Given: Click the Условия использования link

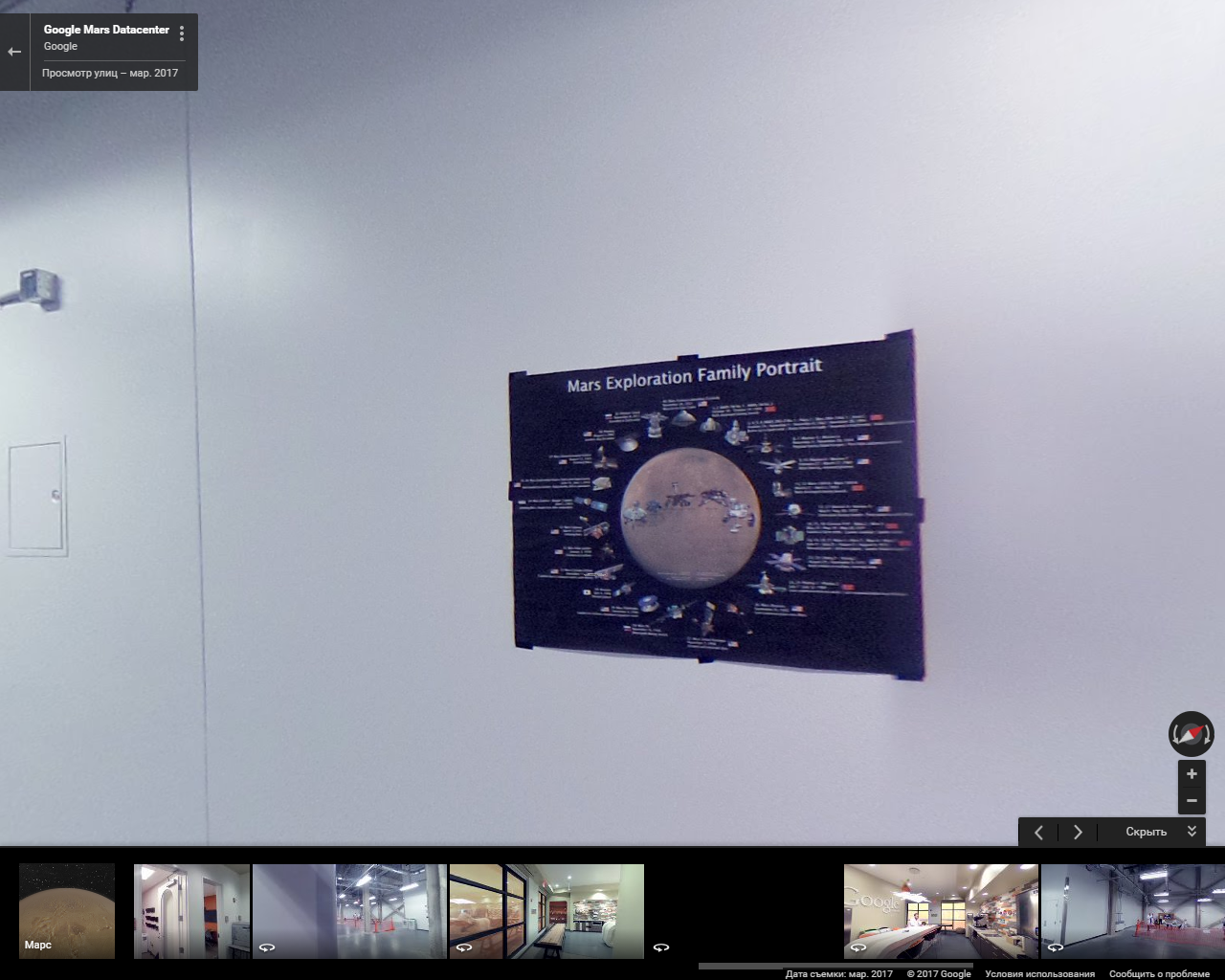Looking at the screenshot, I should (1039, 973).
